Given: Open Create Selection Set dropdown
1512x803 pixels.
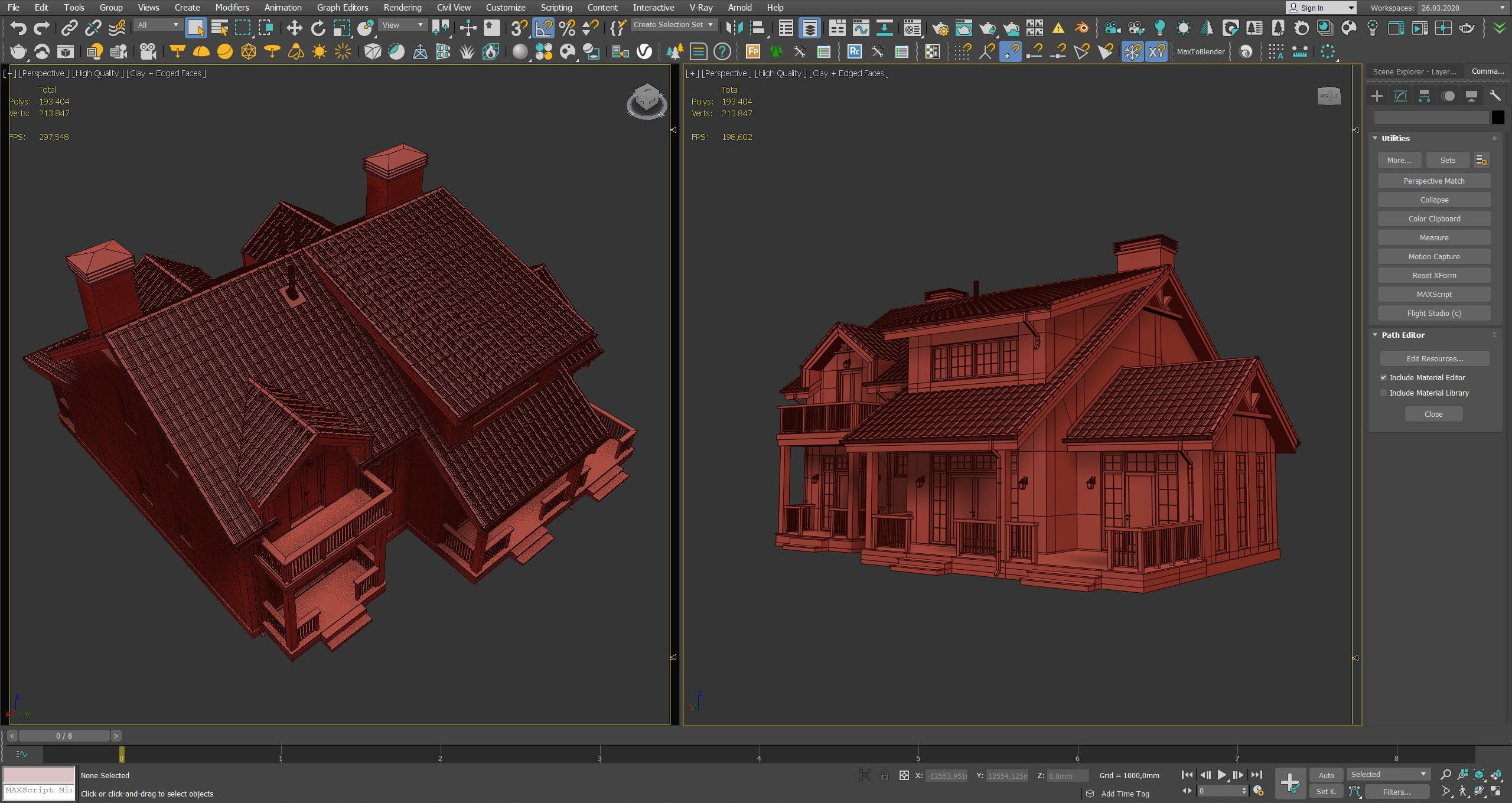Looking at the screenshot, I should tap(673, 25).
